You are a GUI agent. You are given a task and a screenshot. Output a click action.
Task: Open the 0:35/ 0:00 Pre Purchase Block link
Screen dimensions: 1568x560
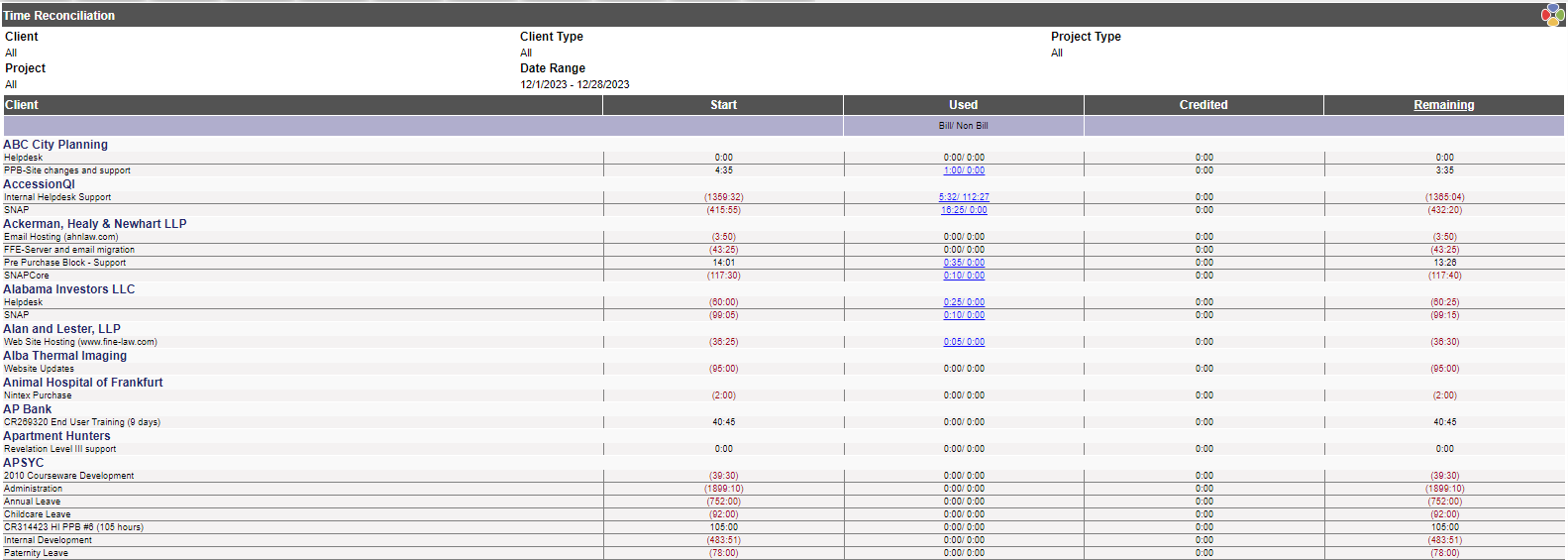pos(964,263)
